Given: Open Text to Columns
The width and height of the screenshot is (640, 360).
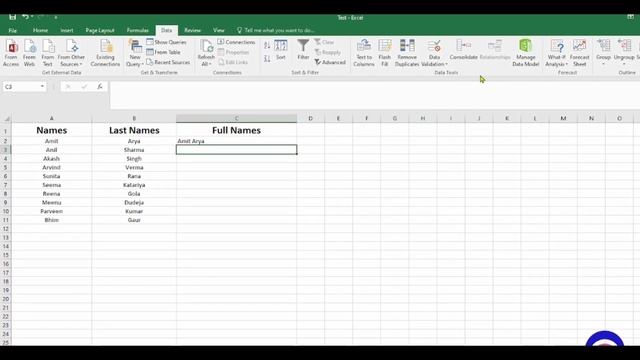Looking at the screenshot, I should [364, 53].
